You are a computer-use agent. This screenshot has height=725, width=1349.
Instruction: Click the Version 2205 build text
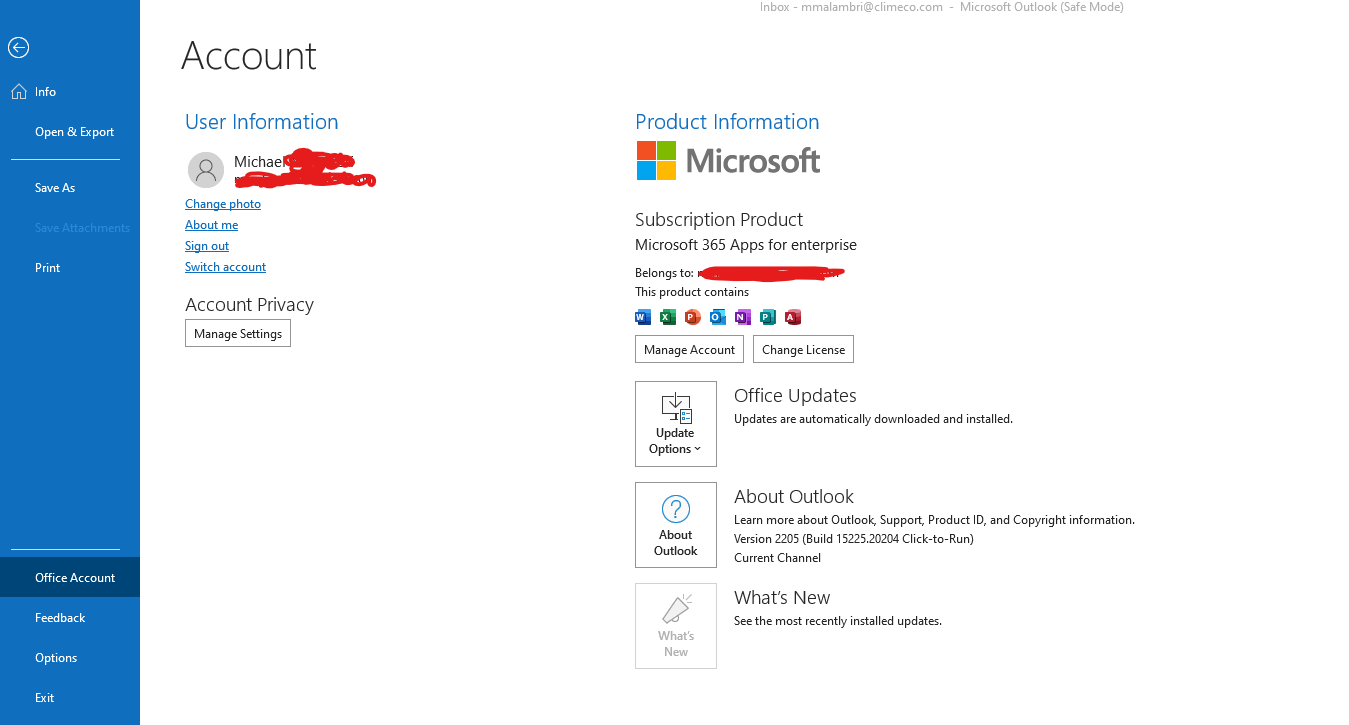(x=853, y=539)
